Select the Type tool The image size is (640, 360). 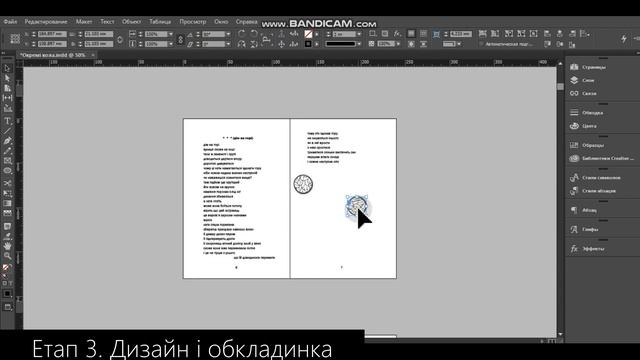coord(7,121)
